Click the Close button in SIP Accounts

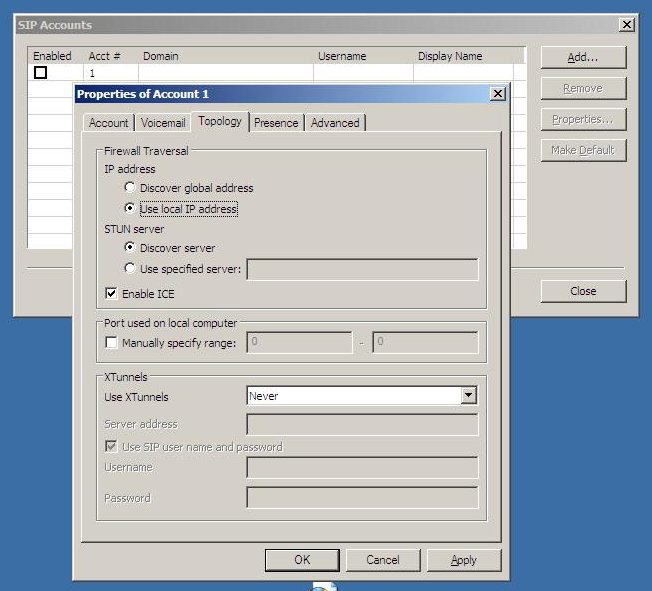(x=583, y=291)
